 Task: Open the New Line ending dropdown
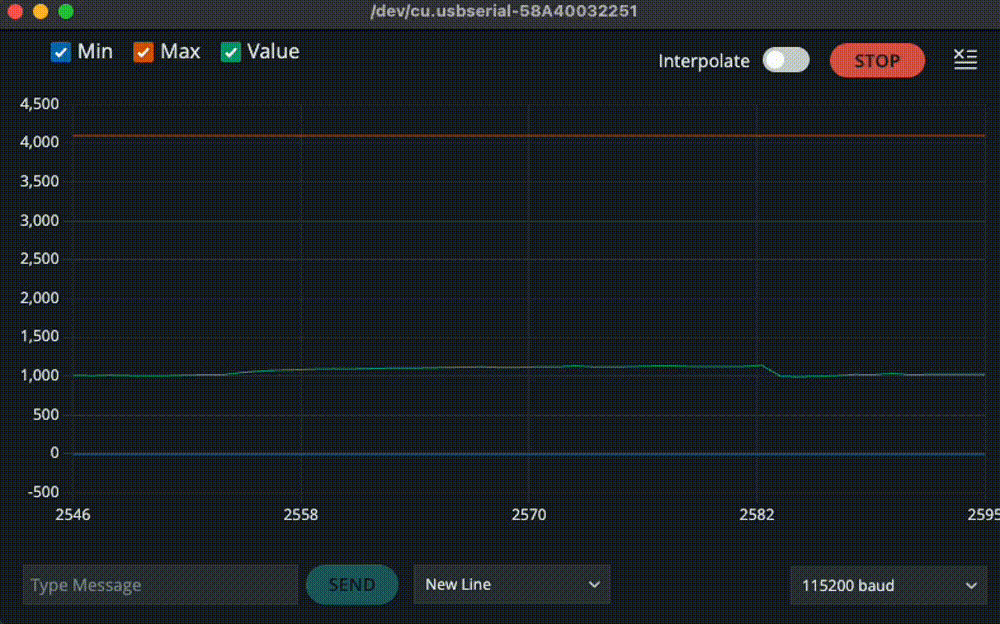(511, 585)
